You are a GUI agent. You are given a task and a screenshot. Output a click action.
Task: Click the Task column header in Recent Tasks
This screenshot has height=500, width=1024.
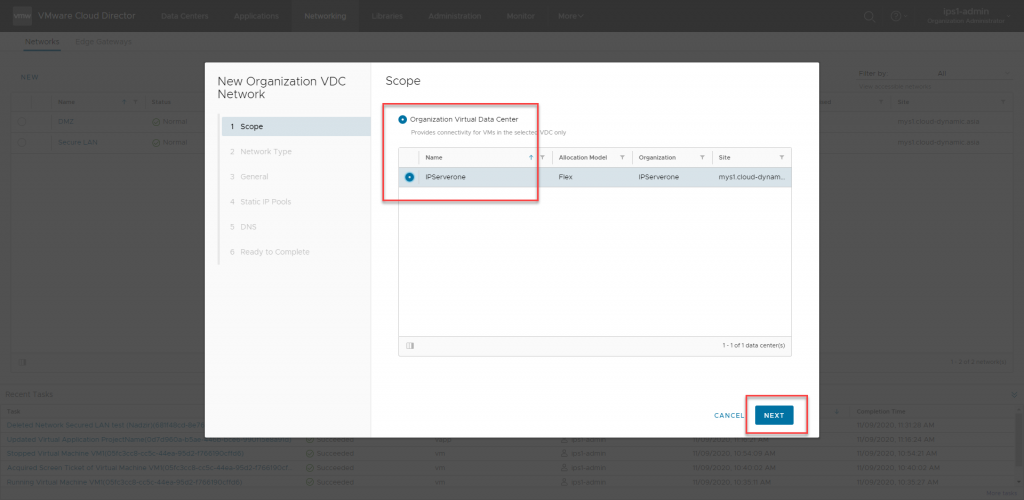13,412
